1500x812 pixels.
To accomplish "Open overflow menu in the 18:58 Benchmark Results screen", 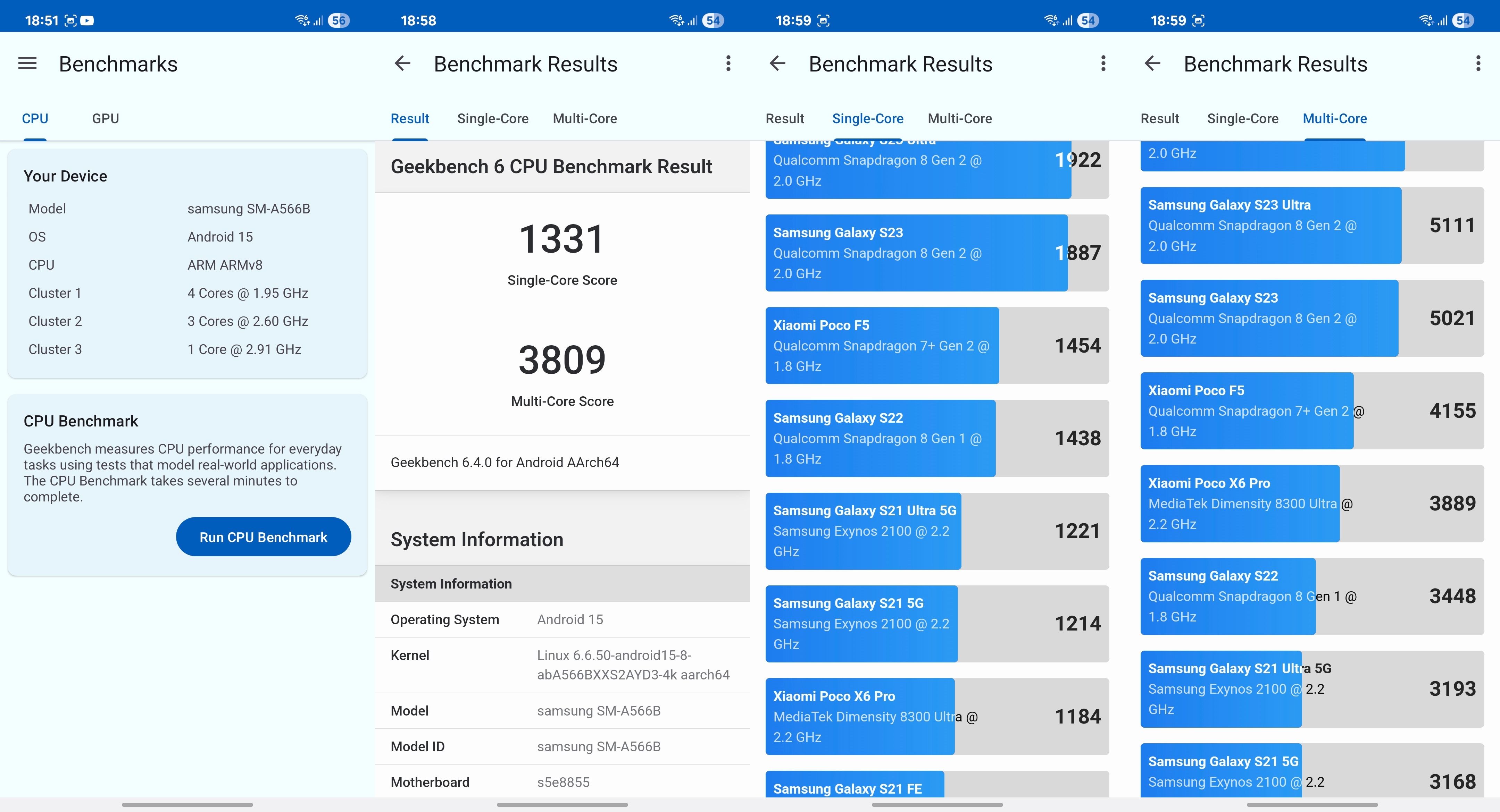I will tap(728, 64).
